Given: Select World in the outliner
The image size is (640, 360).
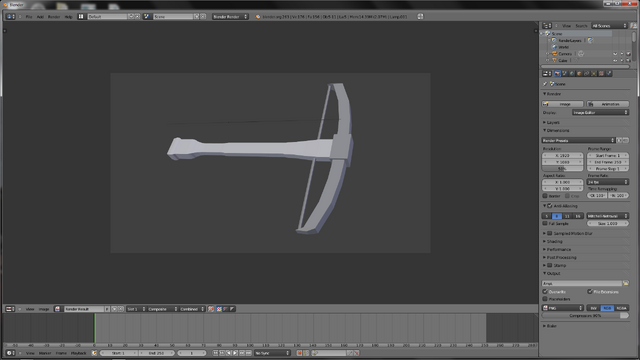Looking at the screenshot, I should tap(563, 47).
